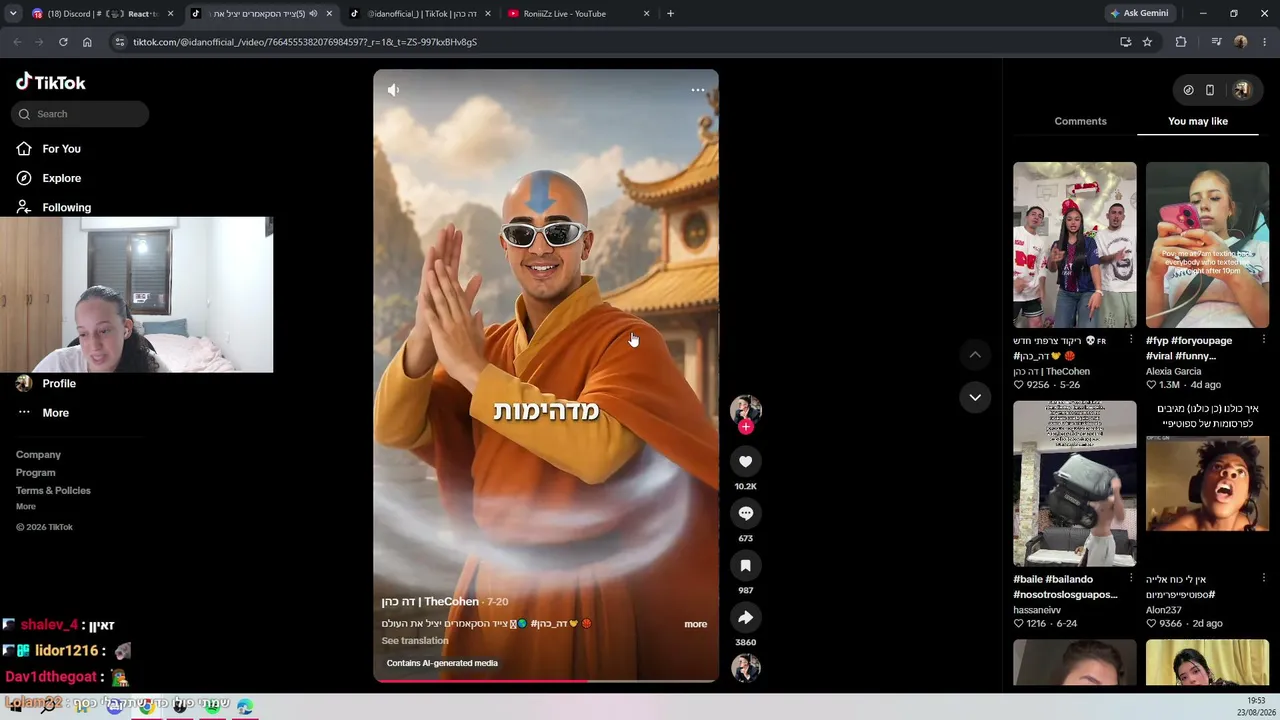Go back in browser history
The width and height of the screenshot is (1280, 720).
click(x=17, y=42)
